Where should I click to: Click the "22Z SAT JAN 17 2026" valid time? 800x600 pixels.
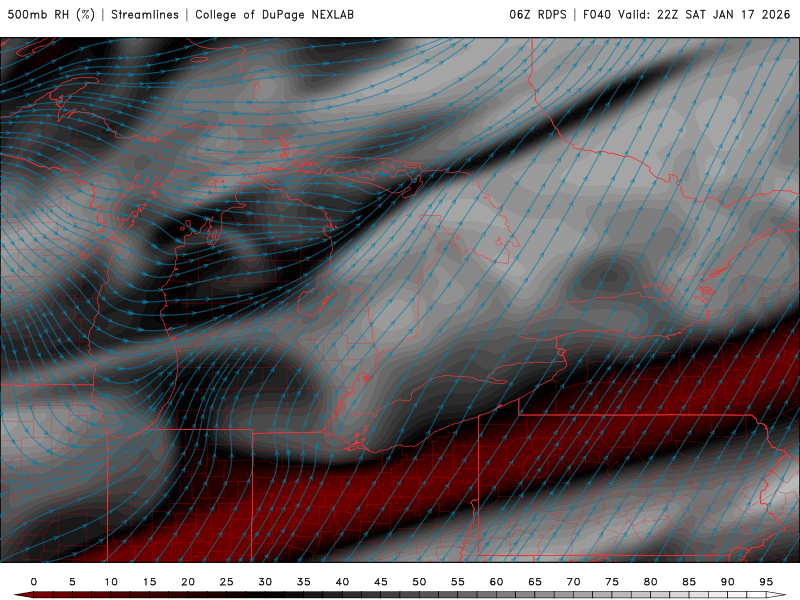click(723, 15)
